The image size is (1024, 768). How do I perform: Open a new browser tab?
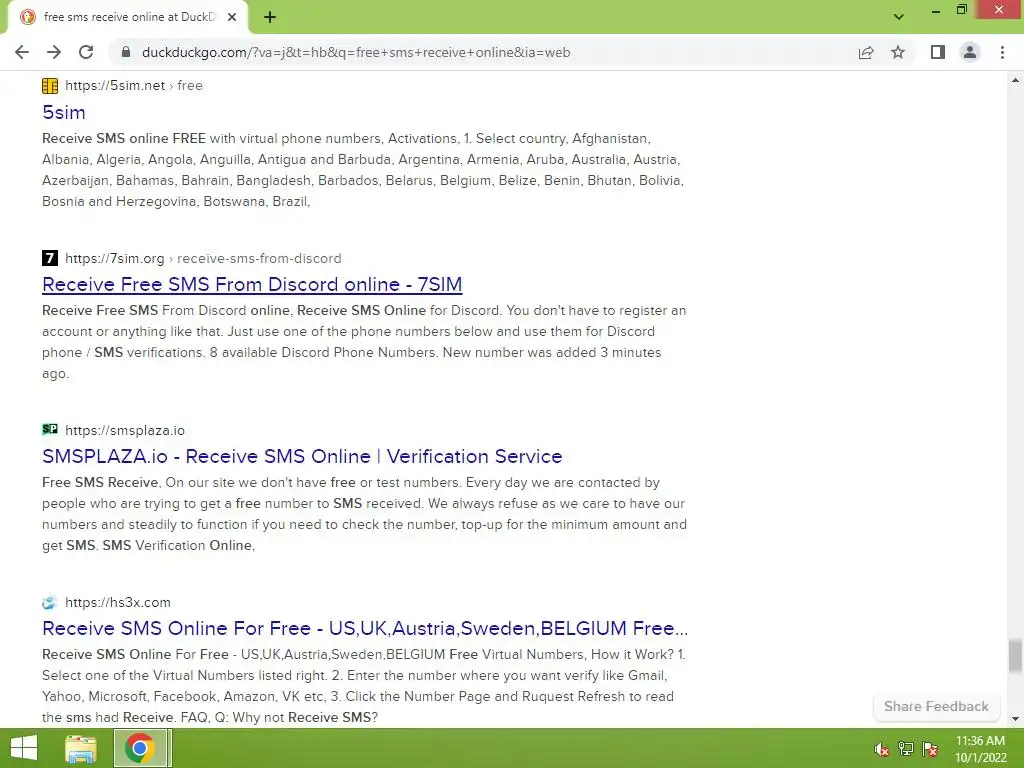point(270,17)
